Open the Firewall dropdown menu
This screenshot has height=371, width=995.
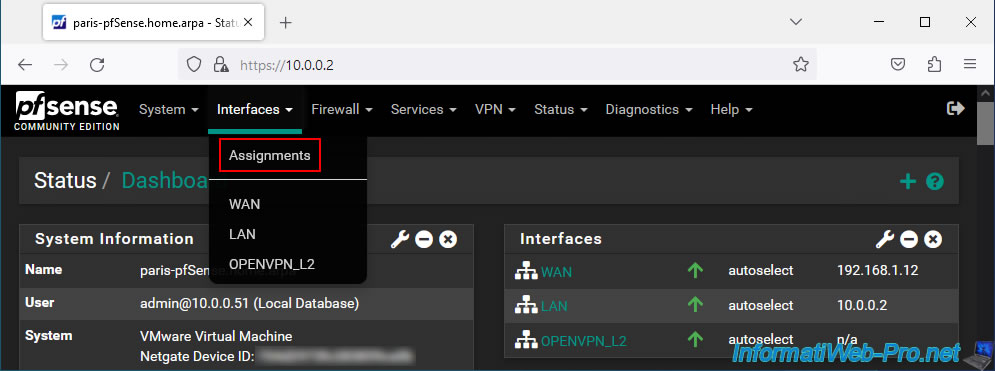click(341, 110)
